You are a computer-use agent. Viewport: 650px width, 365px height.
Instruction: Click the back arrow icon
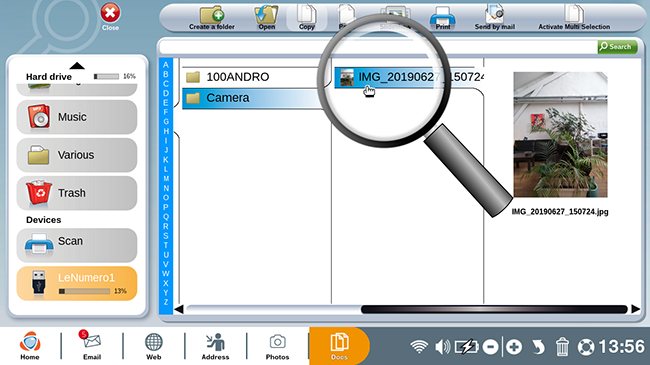[x=538, y=347]
